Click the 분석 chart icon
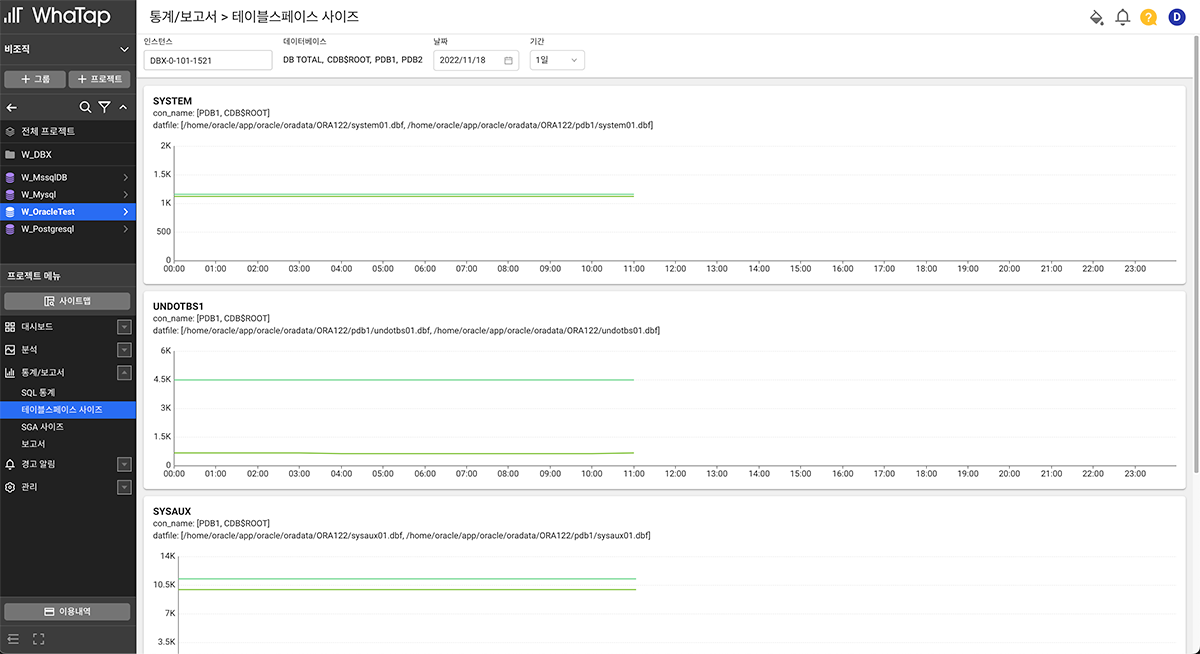The width and height of the screenshot is (1200, 654). point(10,350)
